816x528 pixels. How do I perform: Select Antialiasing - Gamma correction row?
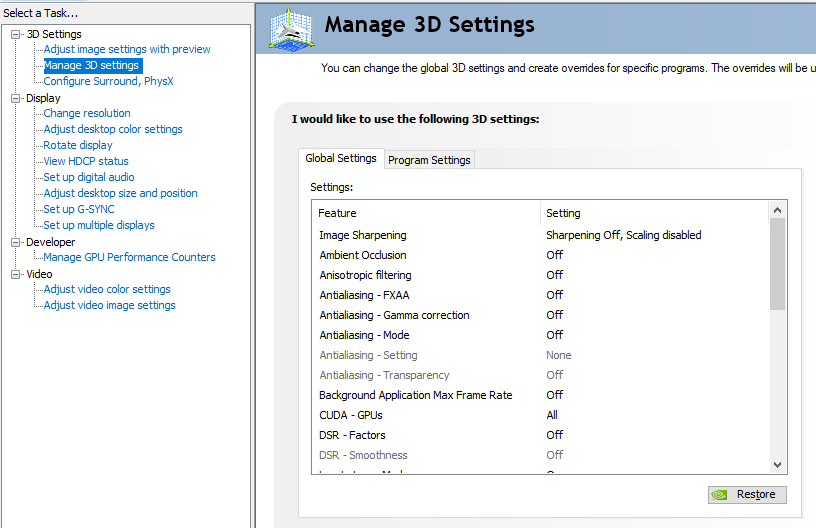click(x=541, y=315)
